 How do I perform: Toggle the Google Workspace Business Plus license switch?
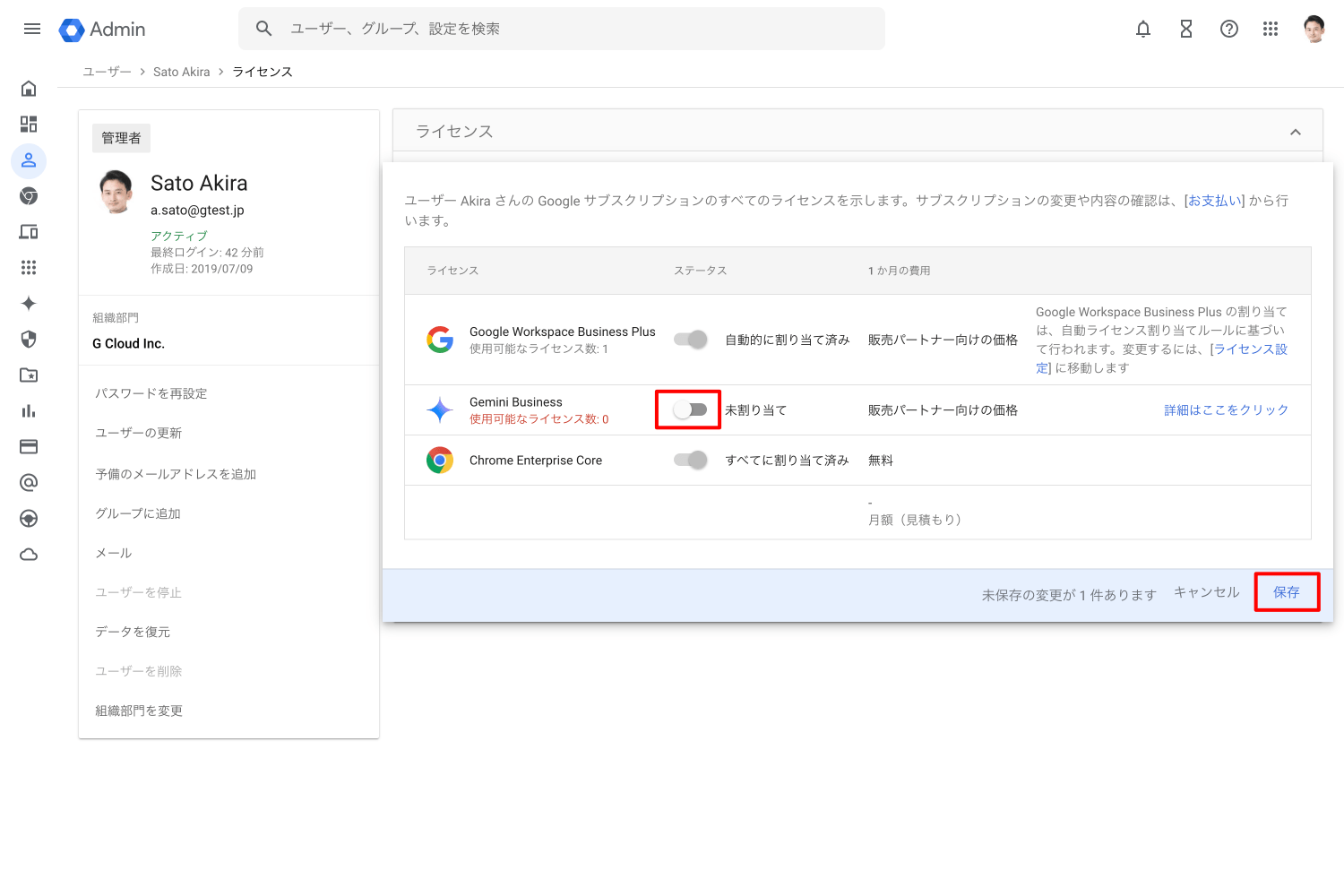(x=691, y=340)
